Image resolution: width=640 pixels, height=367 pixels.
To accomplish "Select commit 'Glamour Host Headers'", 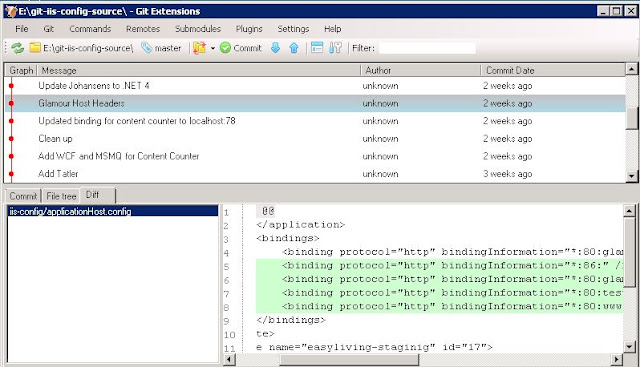I will [315, 103].
